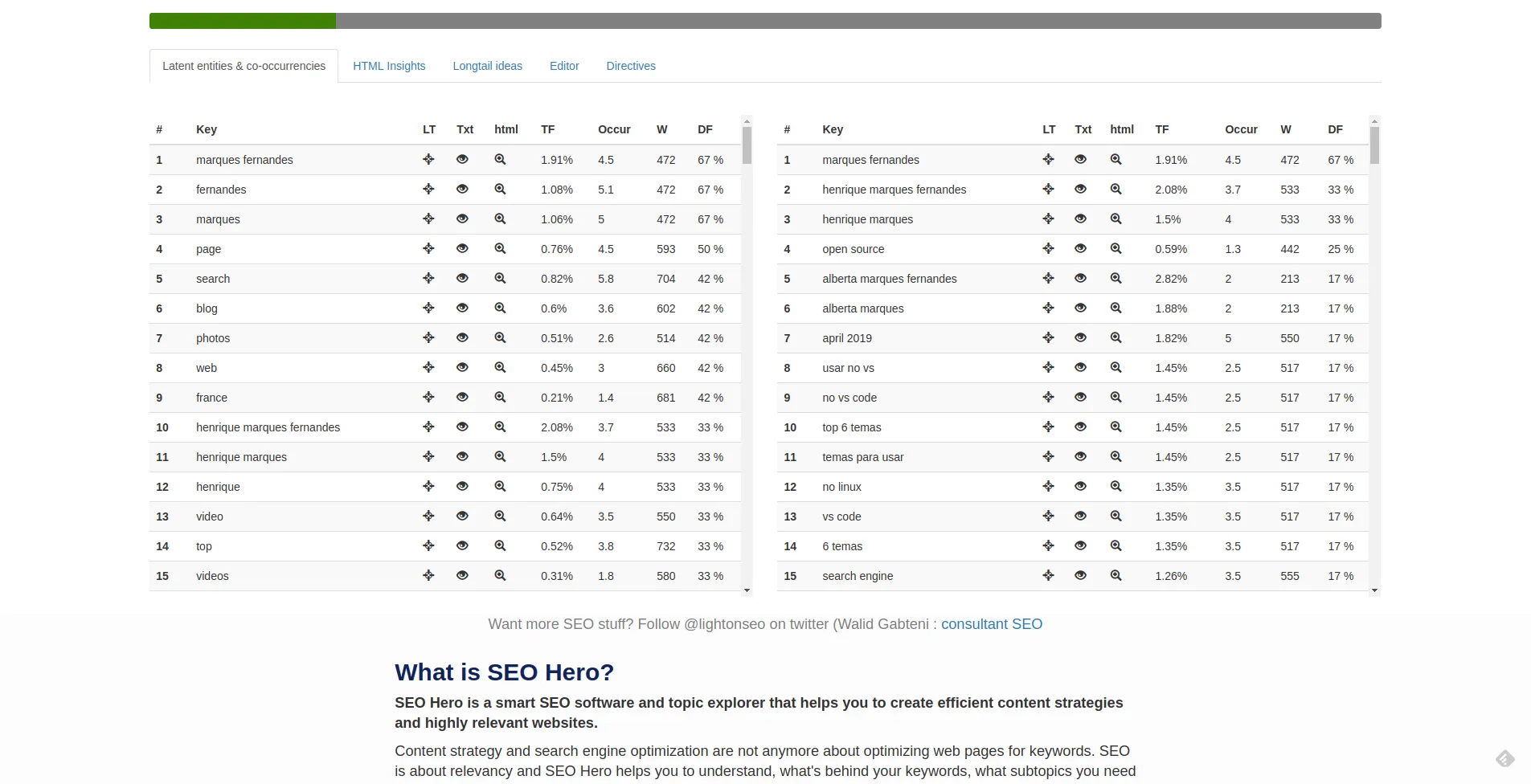The height and width of the screenshot is (784, 1531).
Task: Select 'open source' key in right table
Action: pyautogui.click(x=853, y=249)
